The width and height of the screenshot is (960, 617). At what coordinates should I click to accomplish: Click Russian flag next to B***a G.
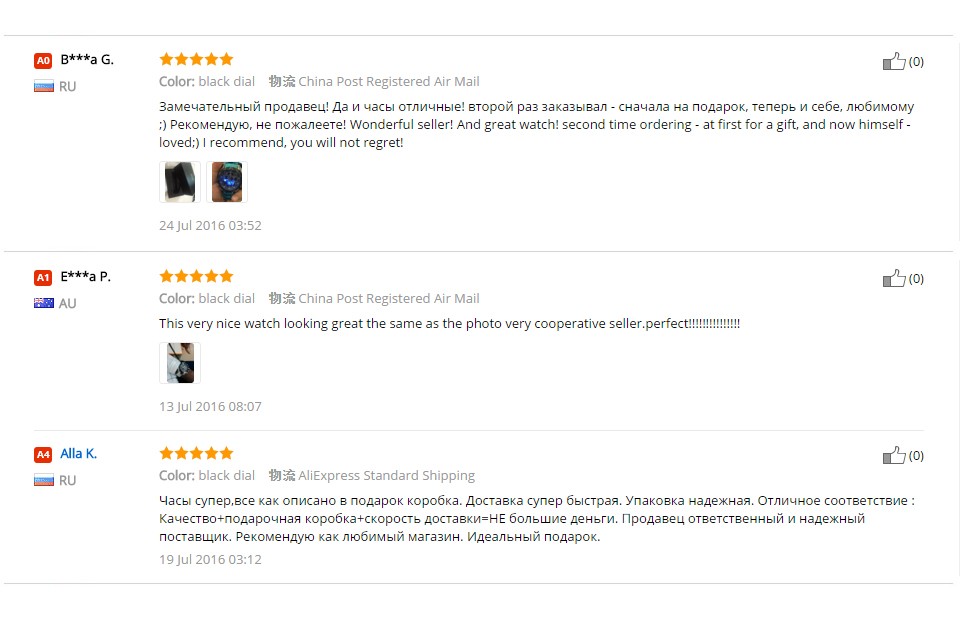coord(43,86)
